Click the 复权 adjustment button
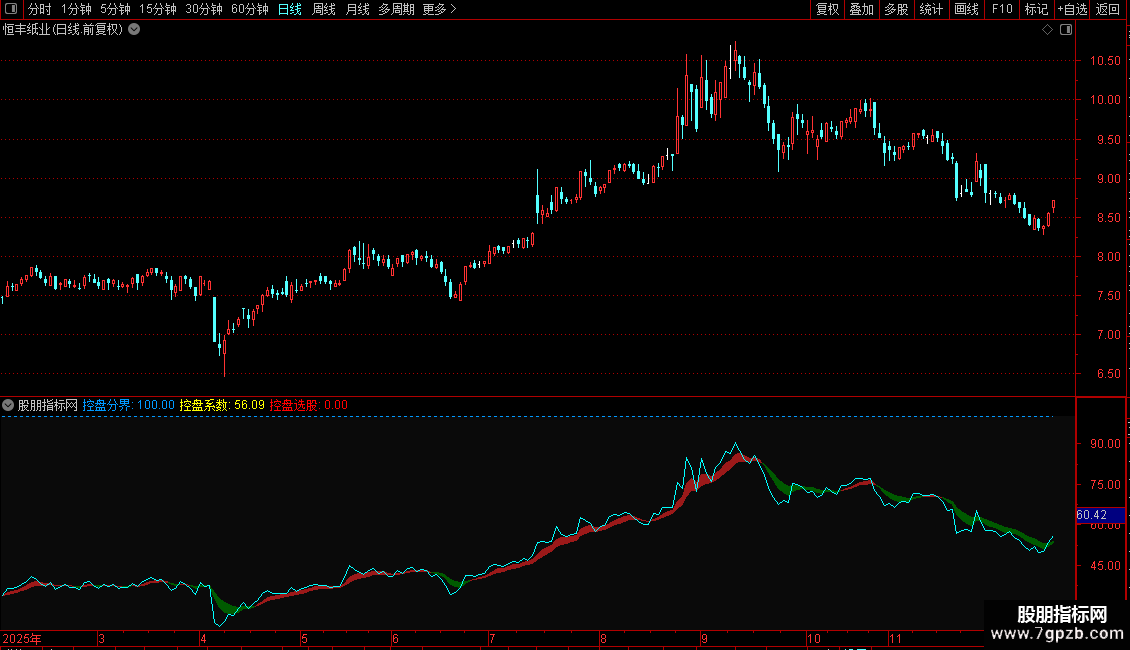Viewport: 1130px width, 650px height. point(827,9)
